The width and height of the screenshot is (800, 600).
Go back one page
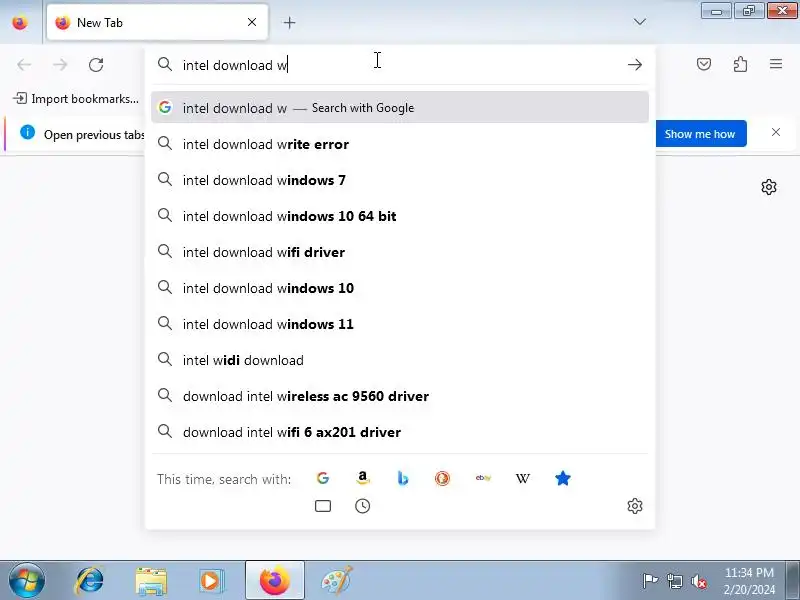pyautogui.click(x=24, y=65)
